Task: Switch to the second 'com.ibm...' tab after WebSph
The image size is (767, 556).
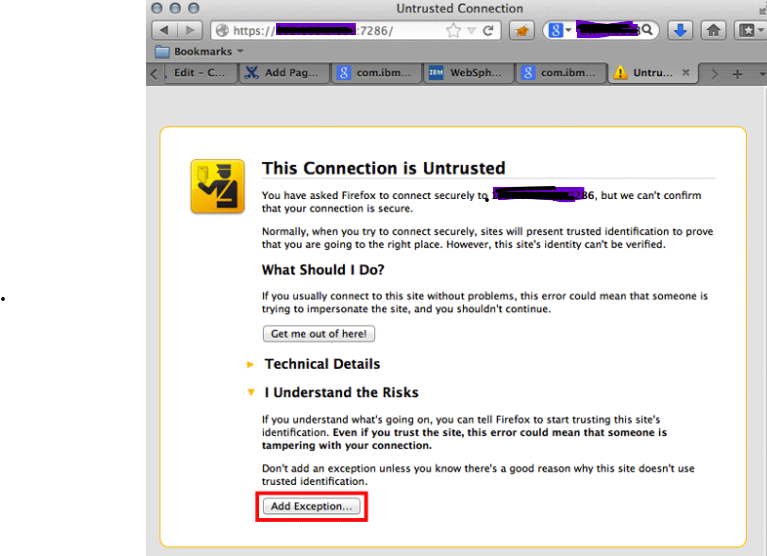Action: 560,73
